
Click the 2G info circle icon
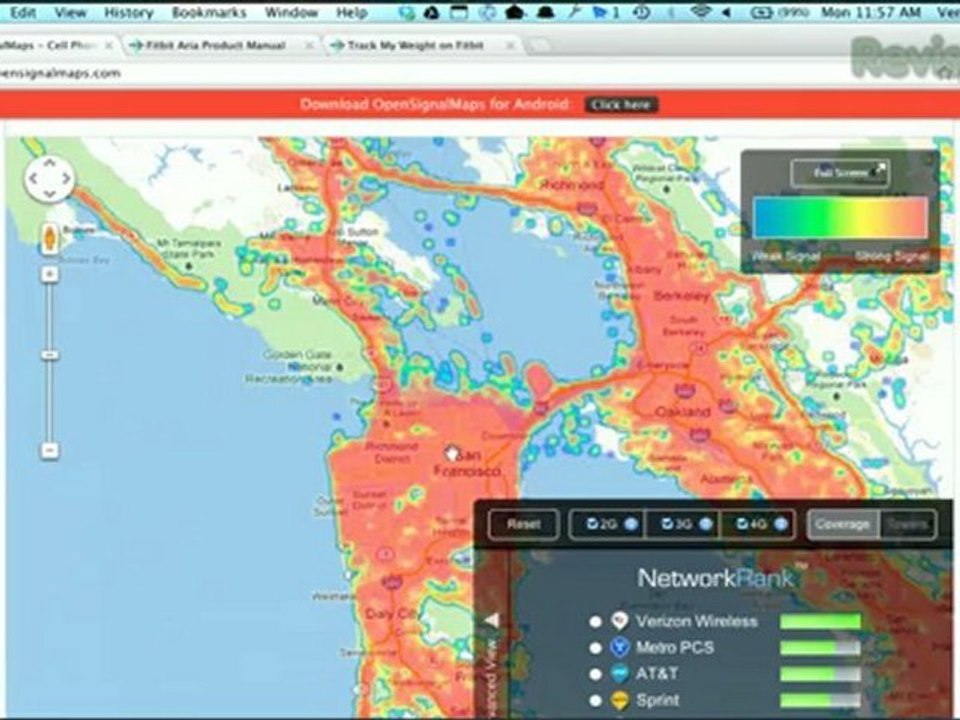631,524
